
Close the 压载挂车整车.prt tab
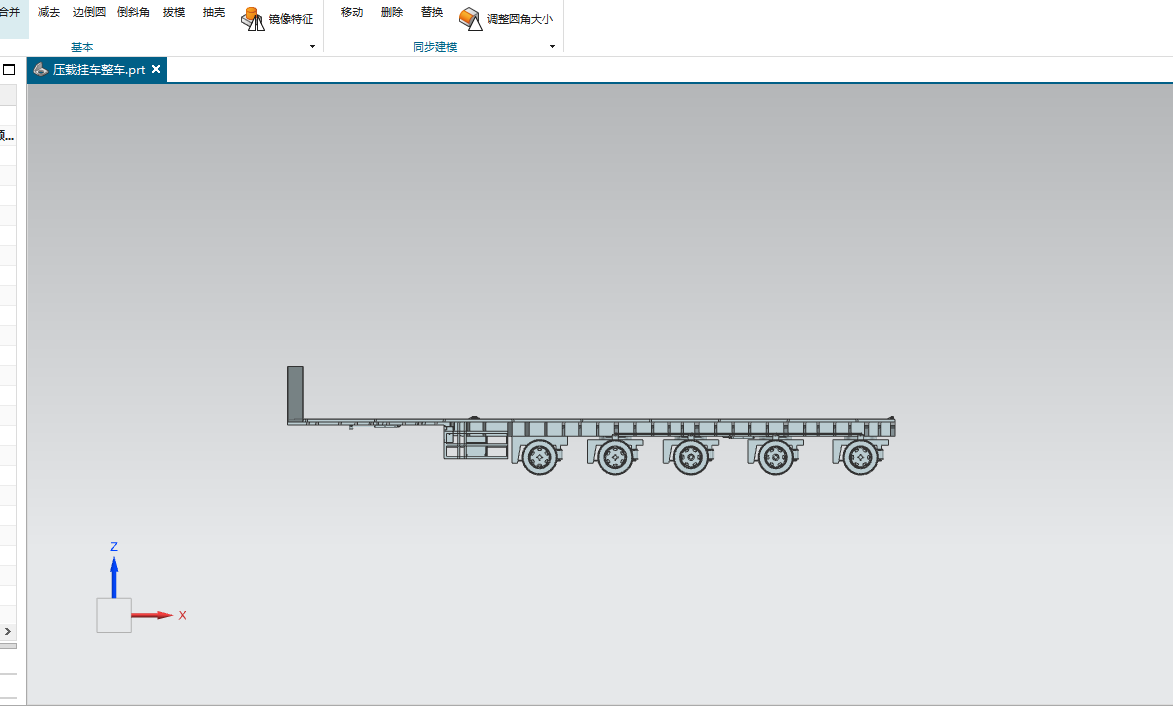point(156,69)
